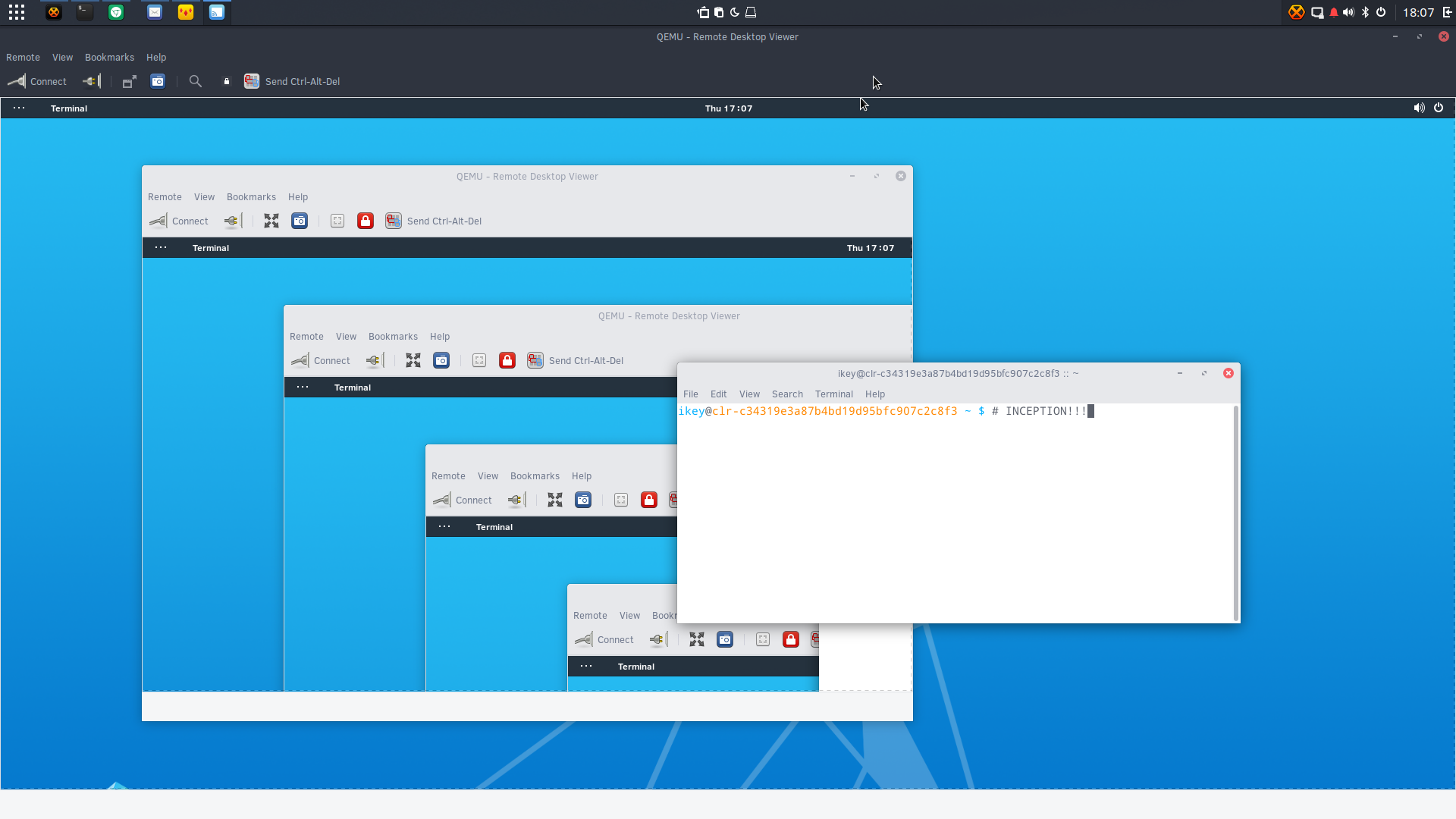Open the applications grid menu in the top panel
The height and width of the screenshot is (819, 1456).
[x=17, y=12]
